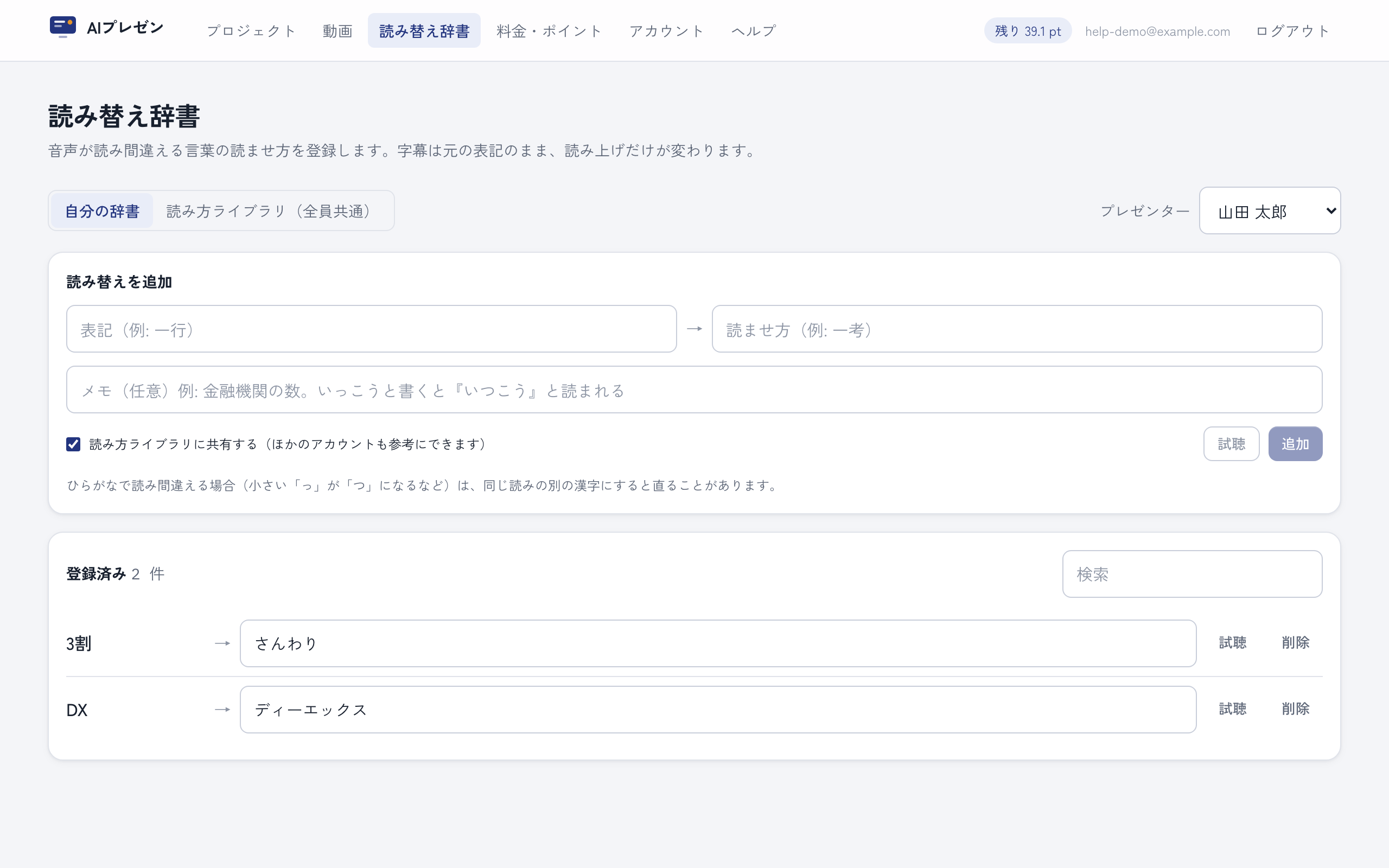Switch to the 自分の辞書 tab
This screenshot has width=1389, height=868.
[x=102, y=210]
